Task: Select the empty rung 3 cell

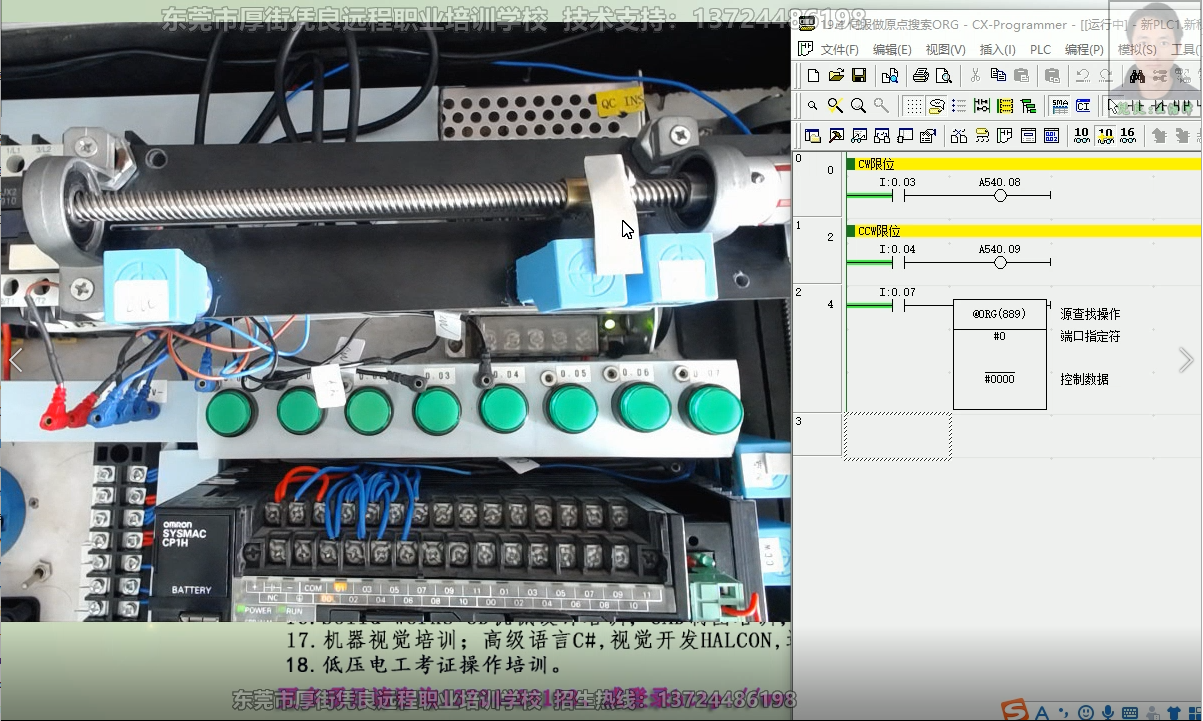Action: (x=897, y=436)
